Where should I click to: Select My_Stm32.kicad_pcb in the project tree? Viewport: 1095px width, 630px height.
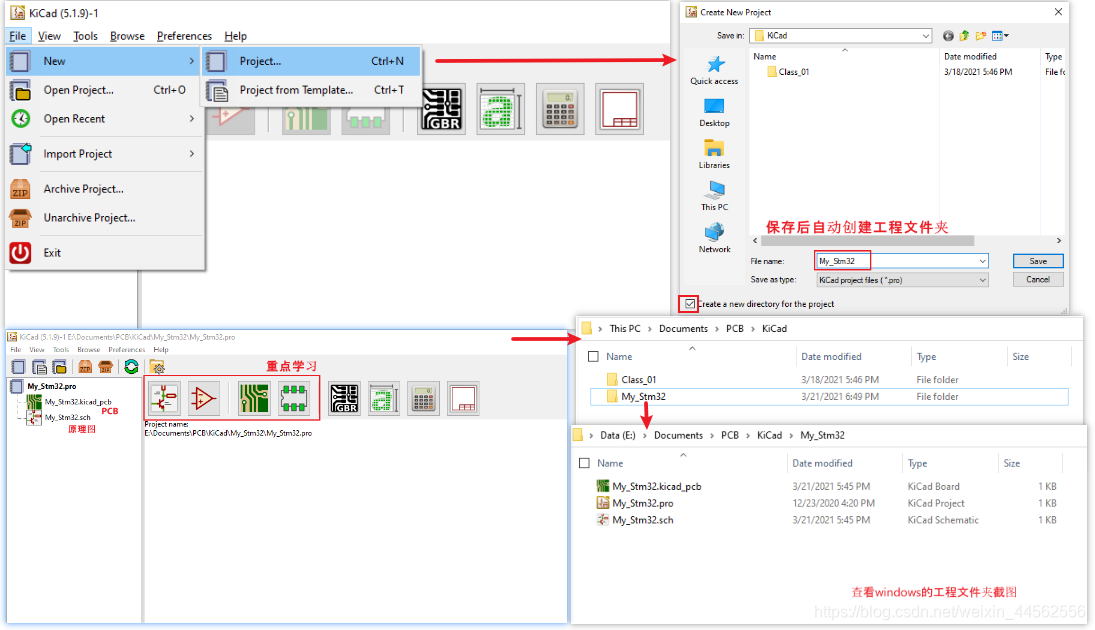(78, 402)
